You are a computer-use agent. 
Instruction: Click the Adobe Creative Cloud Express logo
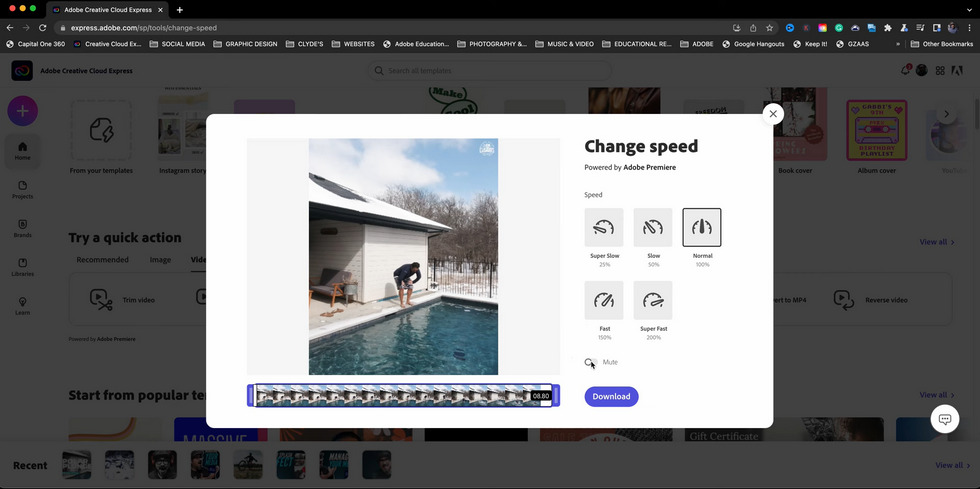point(22,71)
